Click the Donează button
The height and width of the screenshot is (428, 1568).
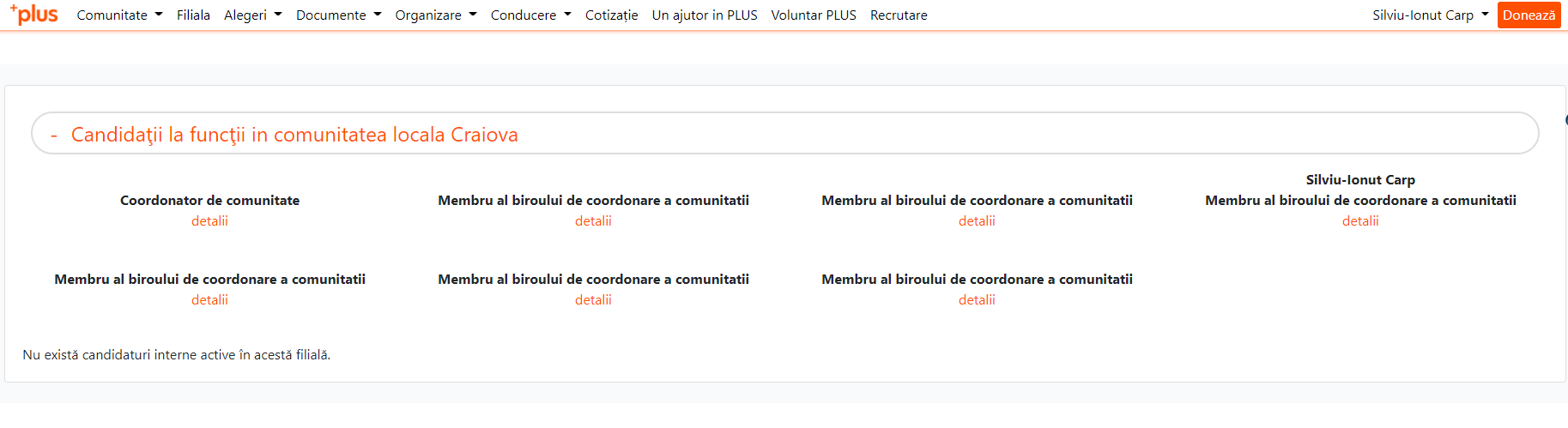point(1529,15)
